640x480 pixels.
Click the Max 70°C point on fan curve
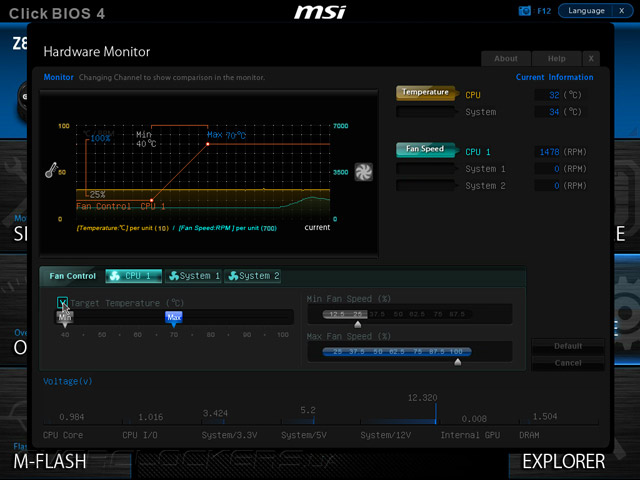[x=208, y=144]
